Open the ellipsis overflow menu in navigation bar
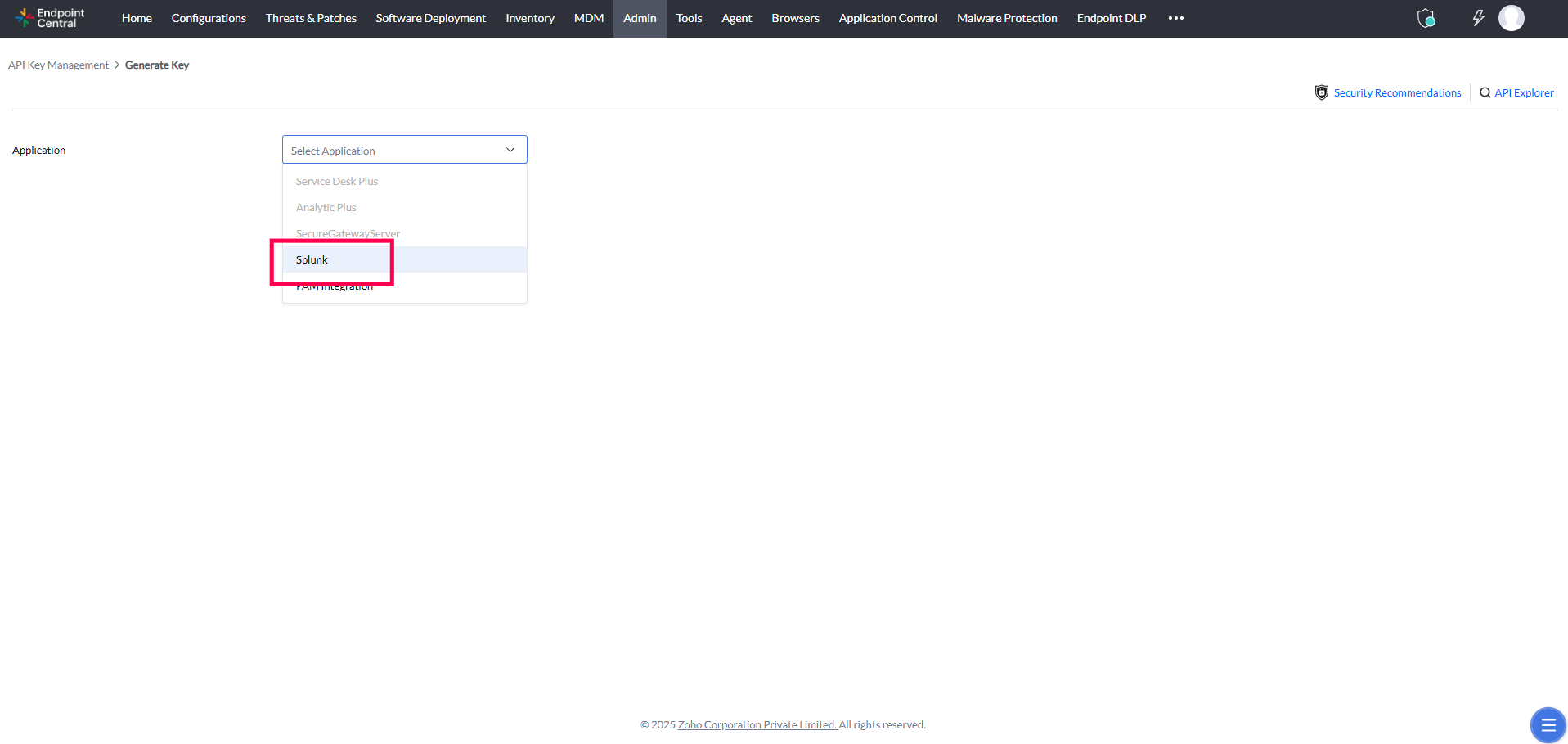Screen dimensions: 1568x744 coord(1175,18)
